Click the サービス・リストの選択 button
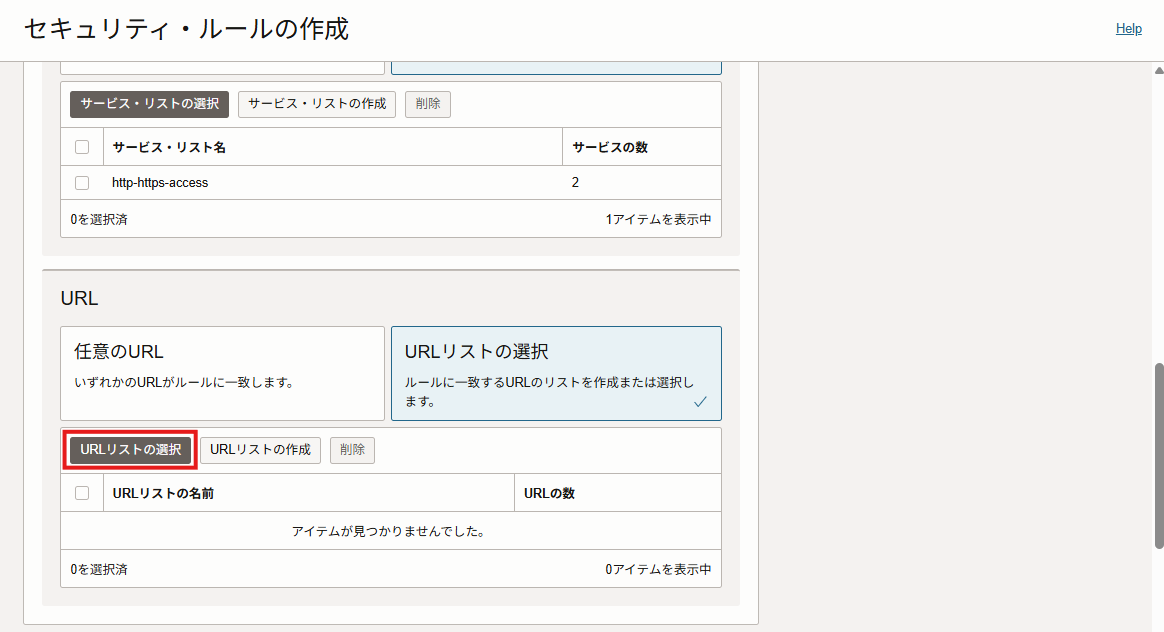This screenshot has width=1164, height=632. coord(149,104)
